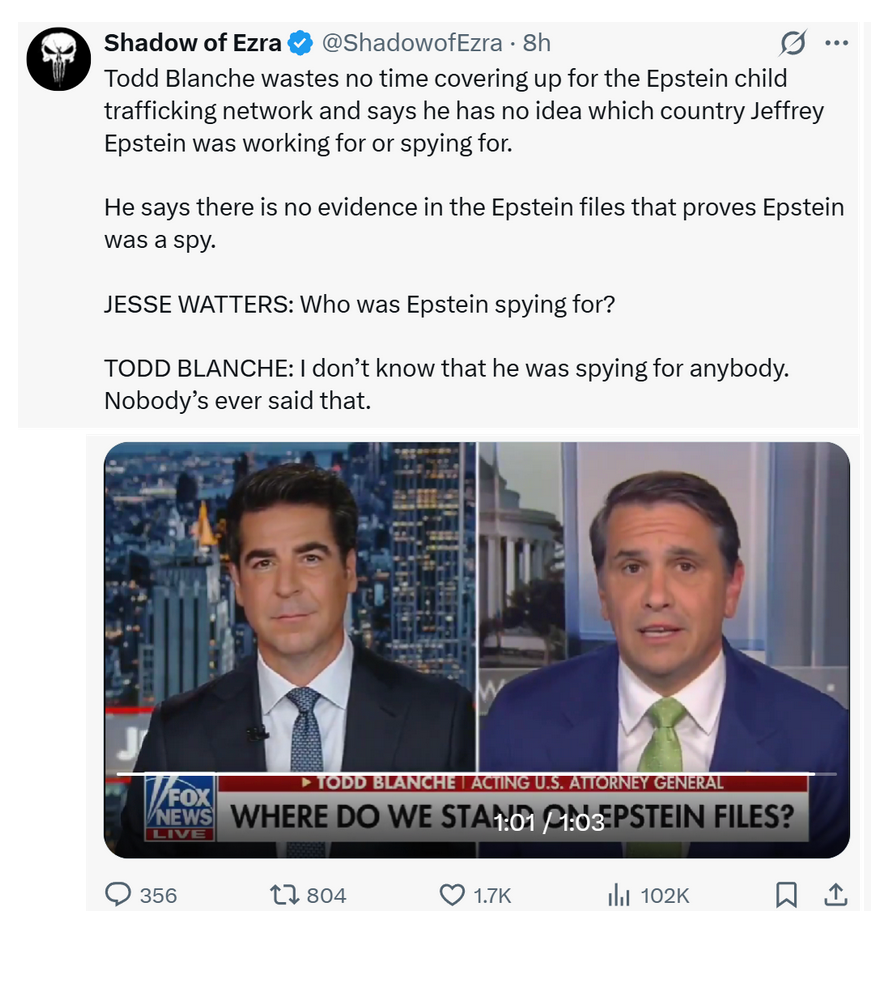Click the Shadow of Ezra display name
This screenshot has height=994, width=880.
(x=192, y=43)
